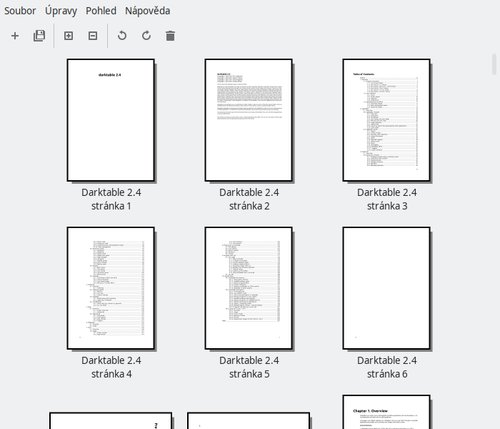This screenshot has width=500, height=429.
Task: Rotate pages right with clockwise icon
Action: click(146, 35)
